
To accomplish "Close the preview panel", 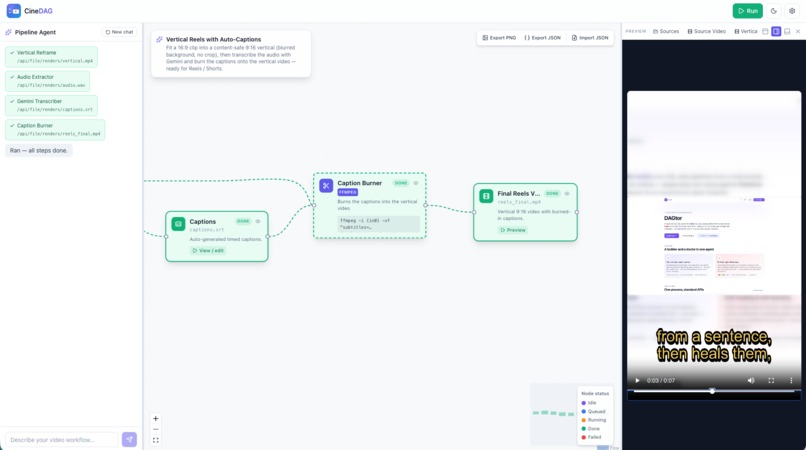I will coord(798,31).
